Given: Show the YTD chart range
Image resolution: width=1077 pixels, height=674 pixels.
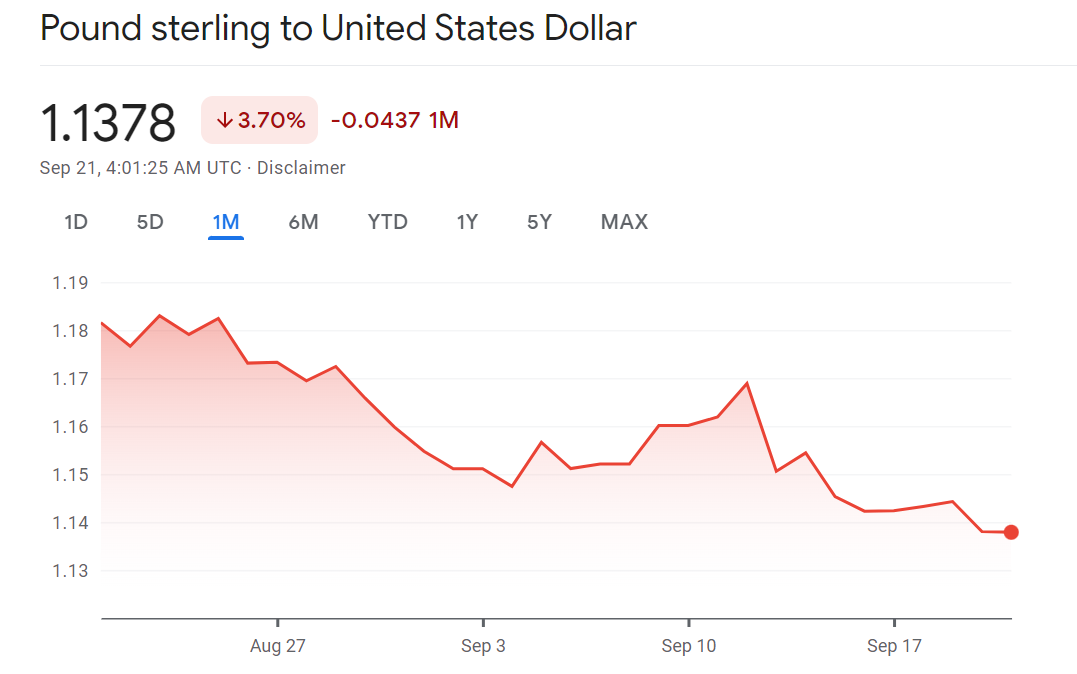Looking at the screenshot, I should (388, 222).
